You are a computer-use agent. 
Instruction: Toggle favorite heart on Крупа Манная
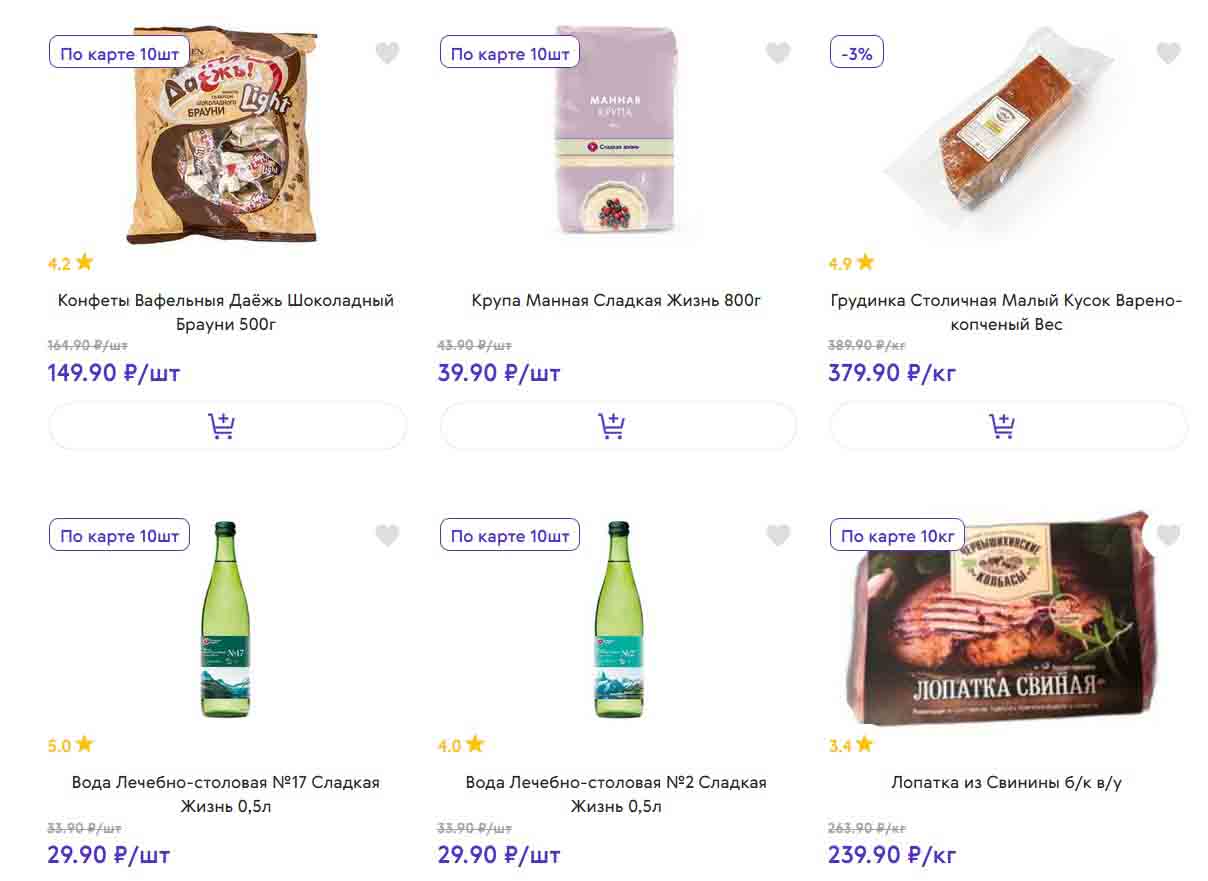tap(778, 53)
